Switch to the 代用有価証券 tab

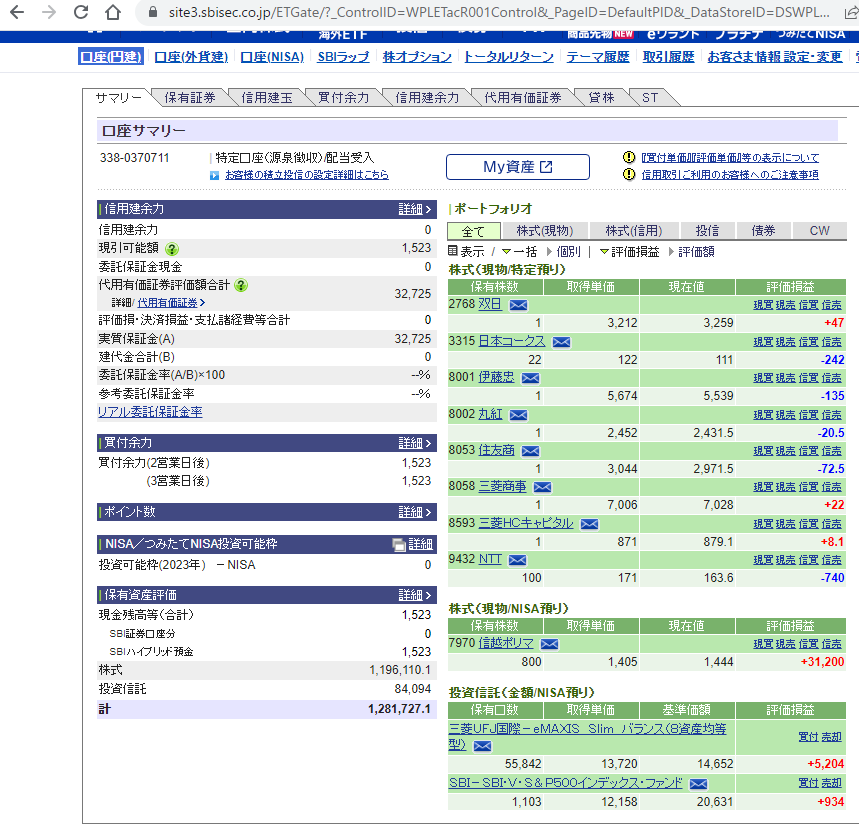523,98
